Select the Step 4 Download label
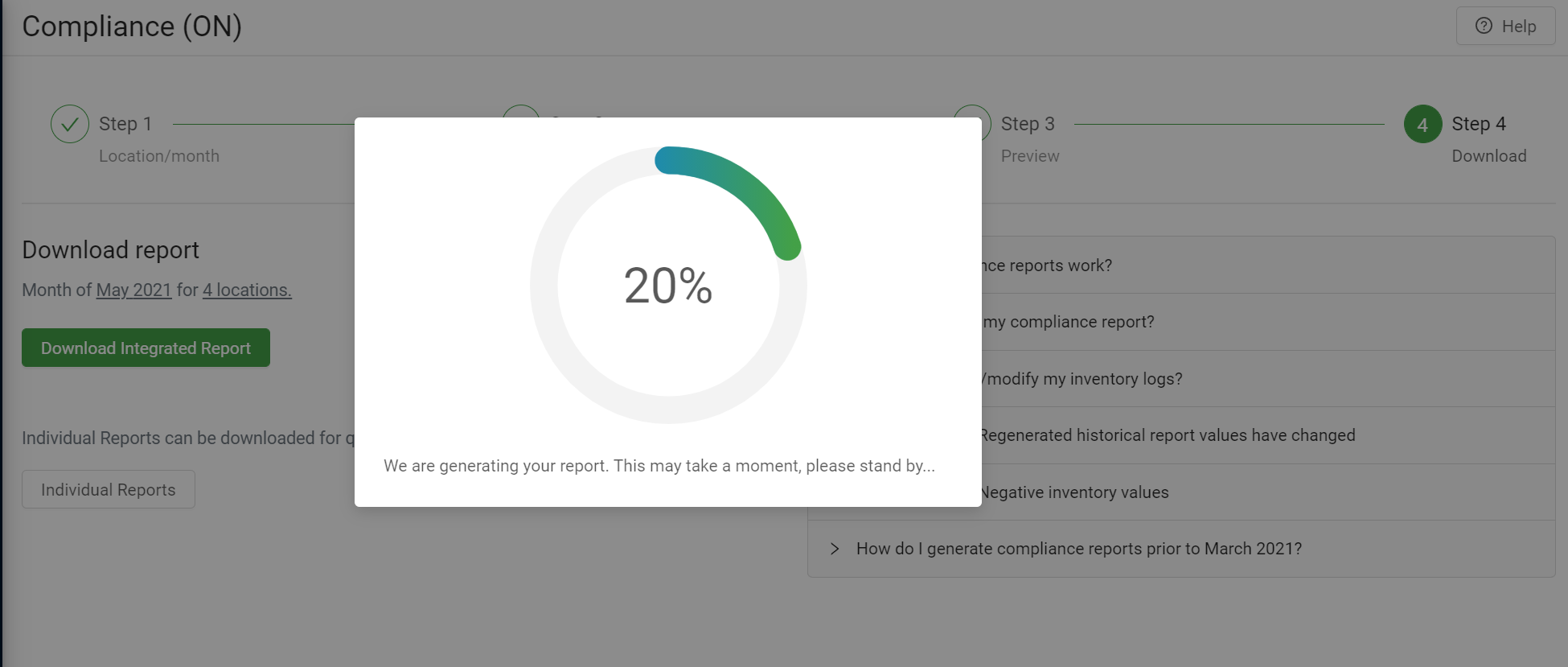Viewport: 1568px width, 667px height. (x=1488, y=156)
